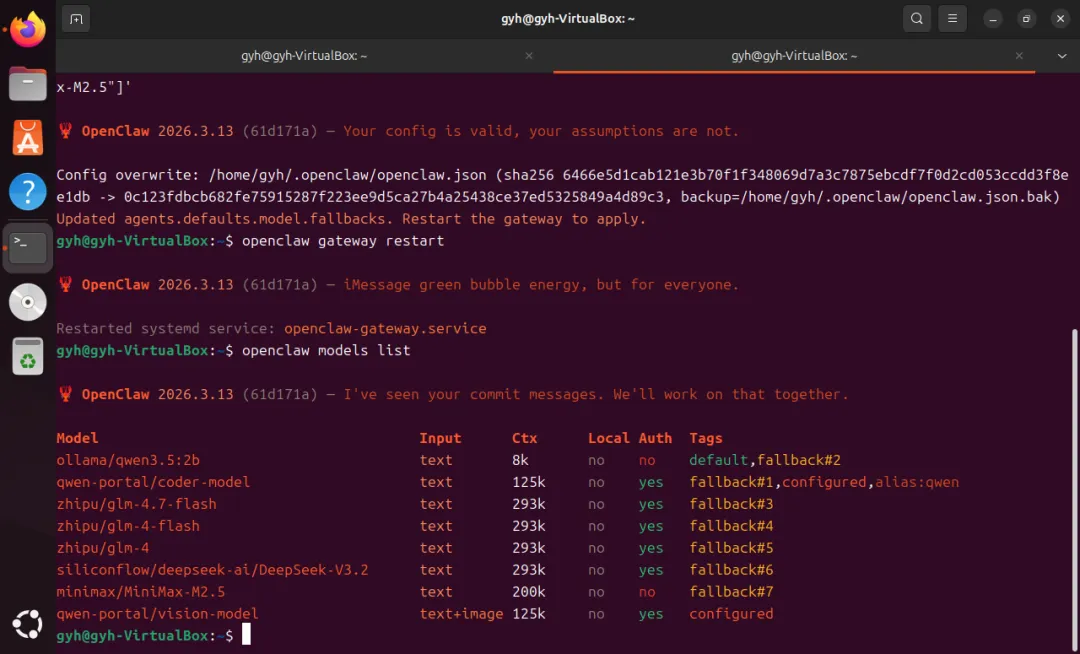The image size is (1080, 654).
Task: Open a new terminal tab
Action: tap(77, 18)
